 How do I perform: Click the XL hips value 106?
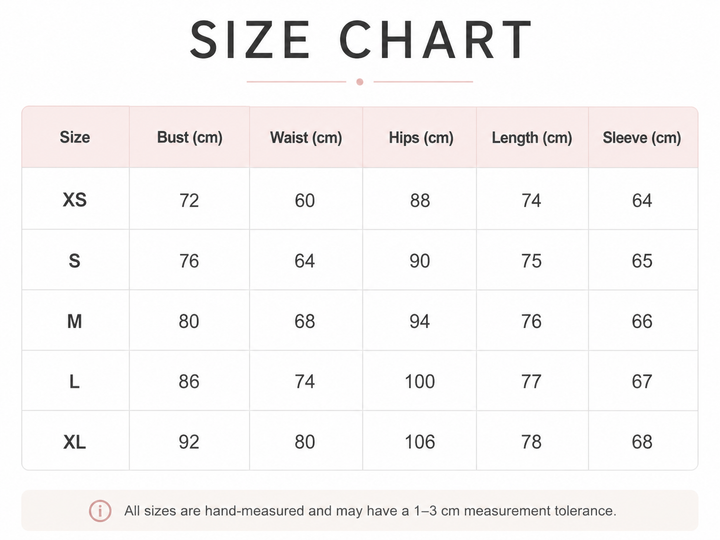tap(420, 442)
